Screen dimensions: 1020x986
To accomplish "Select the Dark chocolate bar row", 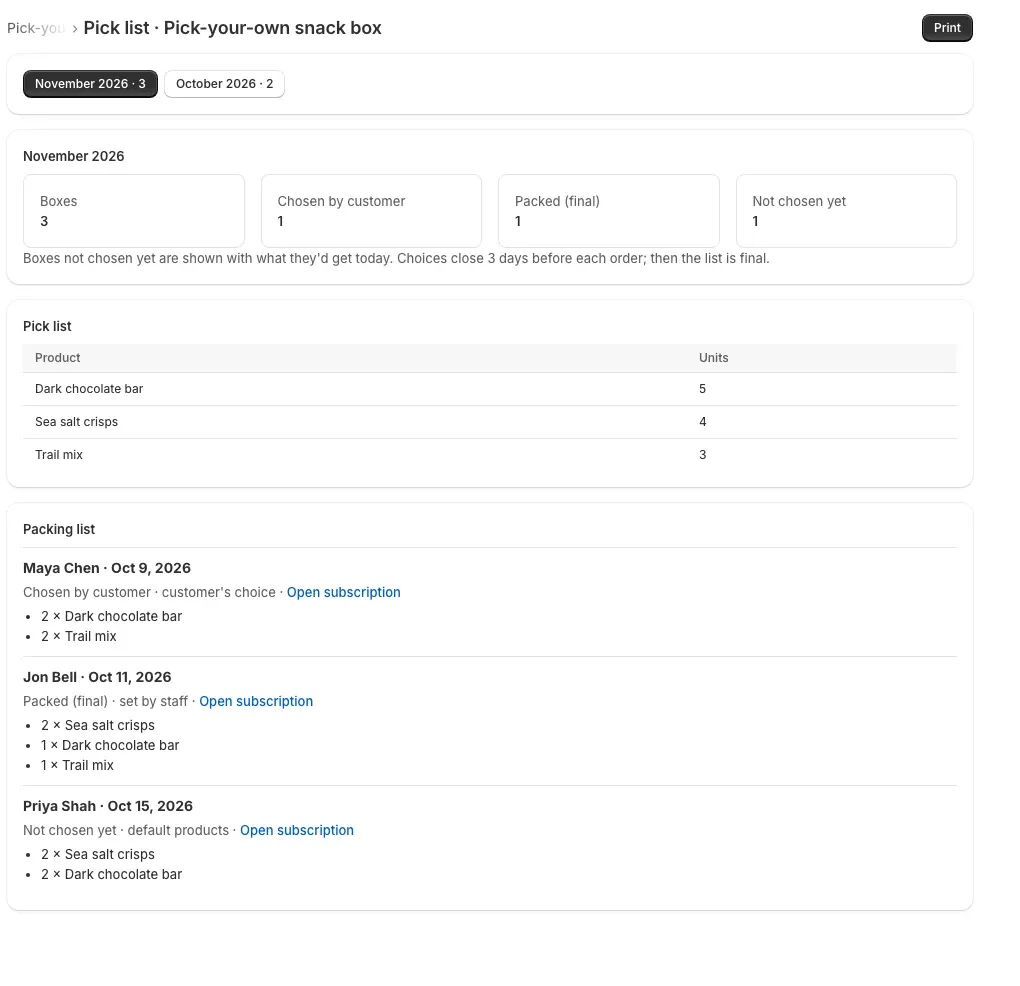I will click(x=490, y=389).
